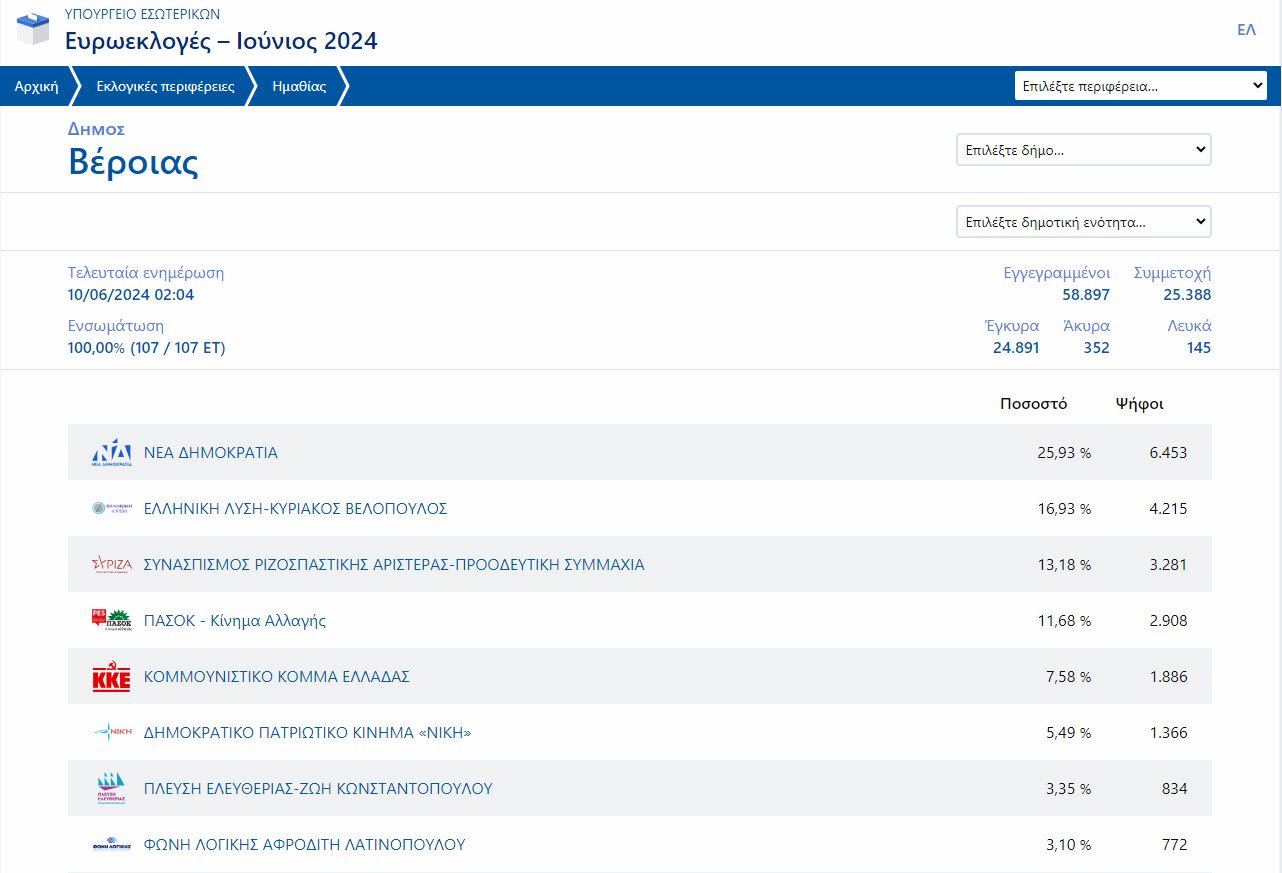Click the ΠΑΣΟΚ party logo
The height and width of the screenshot is (873, 1282).
[x=111, y=621]
